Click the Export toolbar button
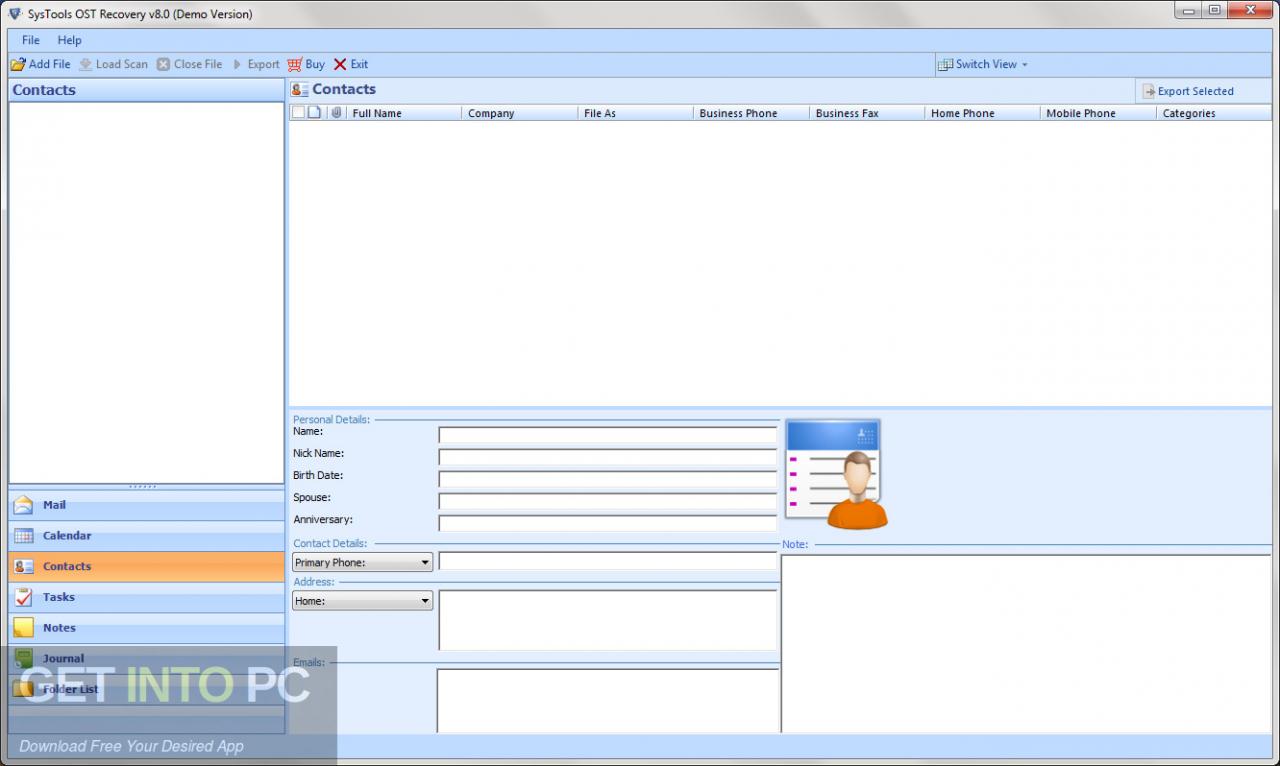The image size is (1280, 766). (256, 64)
